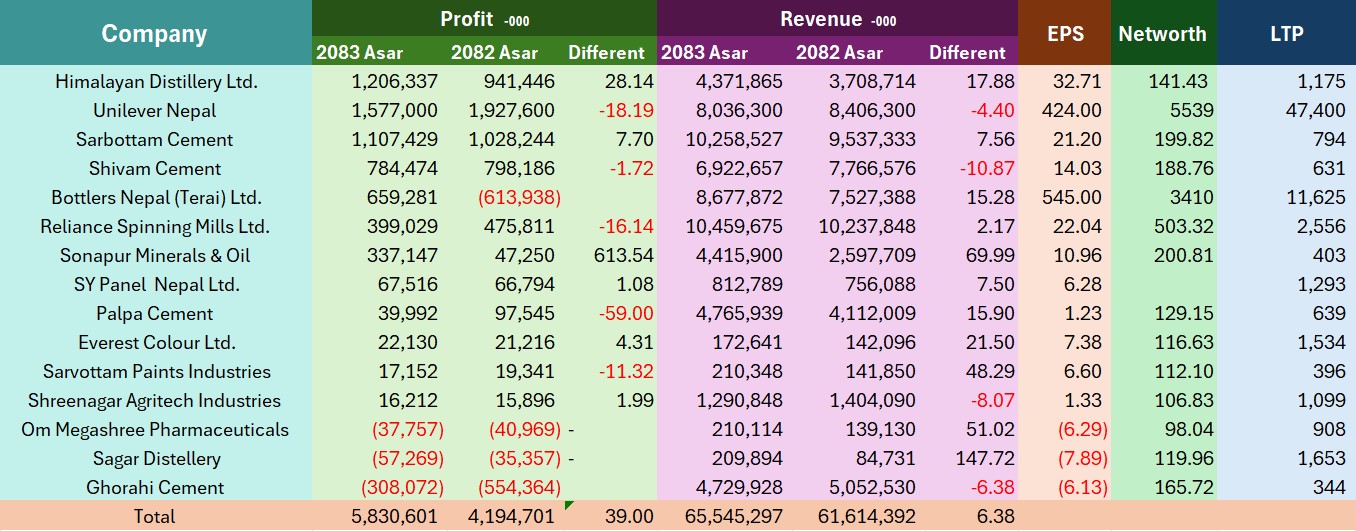Click the Company column header
This screenshot has height=531, width=1356.
click(155, 33)
